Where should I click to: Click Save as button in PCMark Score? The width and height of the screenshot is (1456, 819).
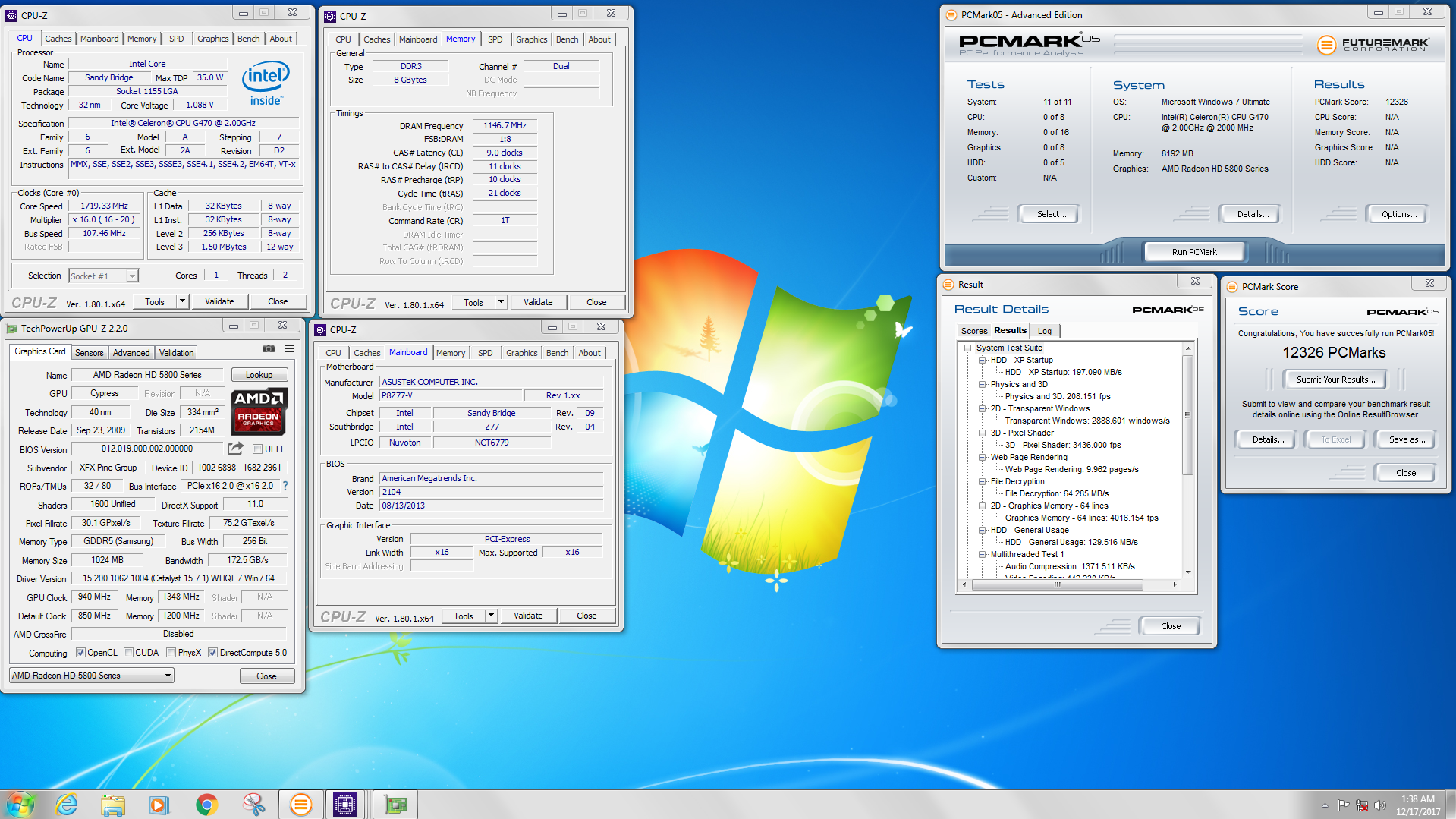(1407, 439)
